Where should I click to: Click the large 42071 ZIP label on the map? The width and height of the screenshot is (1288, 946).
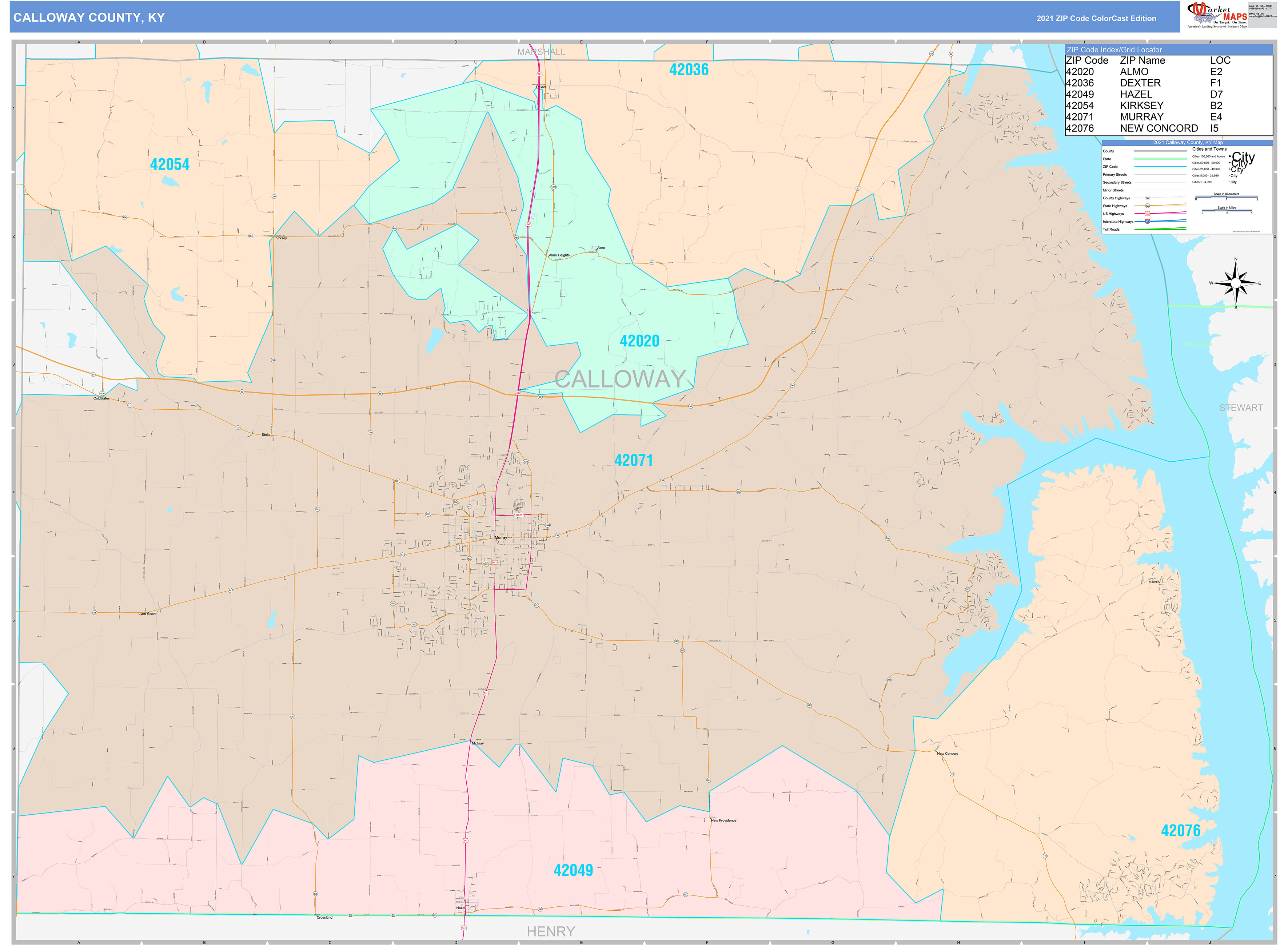pos(633,460)
